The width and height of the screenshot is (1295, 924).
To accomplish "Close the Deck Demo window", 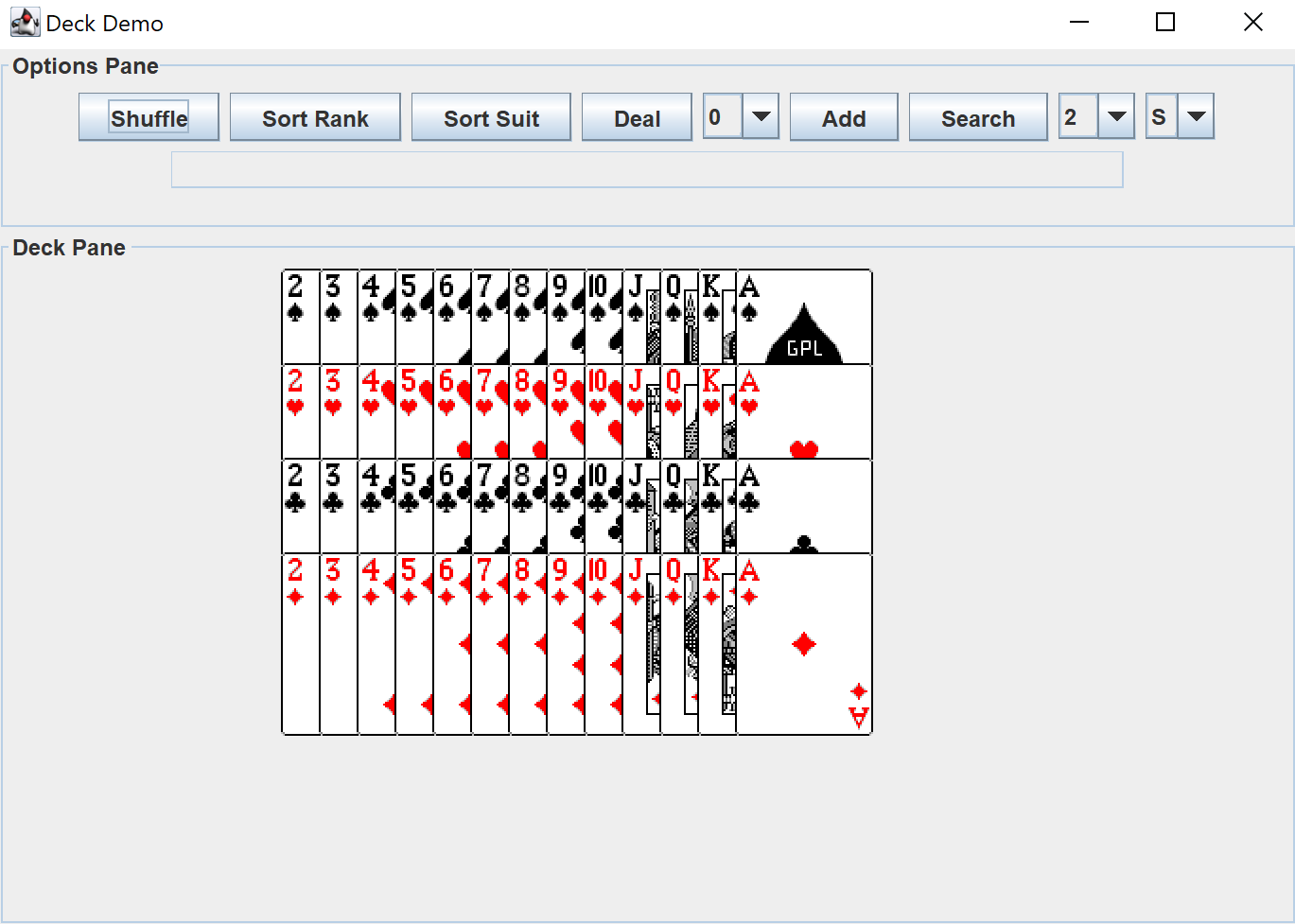I will (x=1252, y=23).
